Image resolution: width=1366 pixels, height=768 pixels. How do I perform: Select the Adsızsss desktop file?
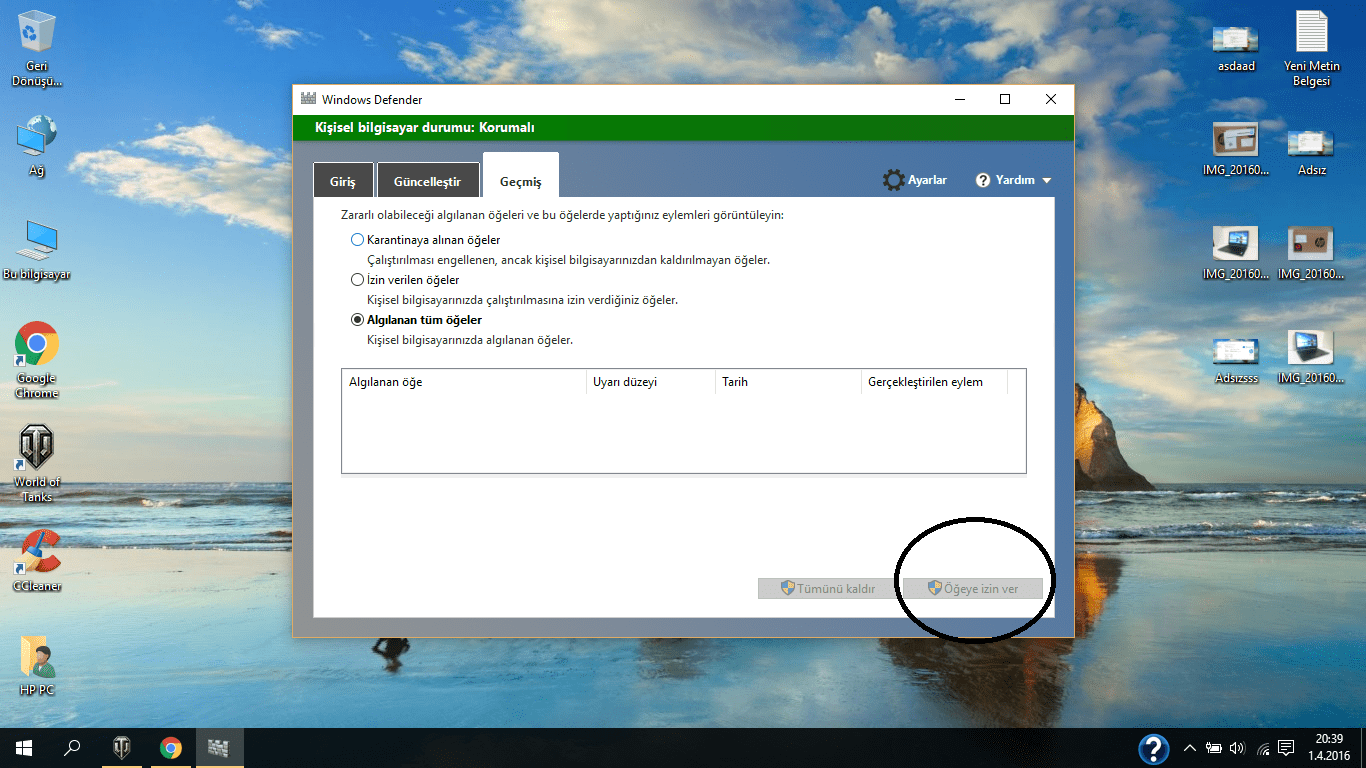(1235, 360)
